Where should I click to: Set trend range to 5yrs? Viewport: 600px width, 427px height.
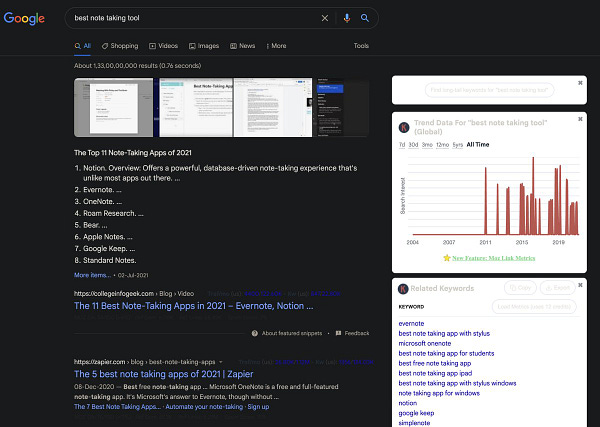coord(458,145)
